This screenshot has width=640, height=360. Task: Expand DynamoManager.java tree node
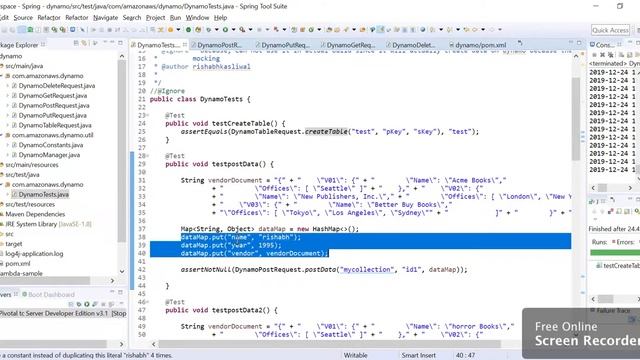click(x=7, y=155)
